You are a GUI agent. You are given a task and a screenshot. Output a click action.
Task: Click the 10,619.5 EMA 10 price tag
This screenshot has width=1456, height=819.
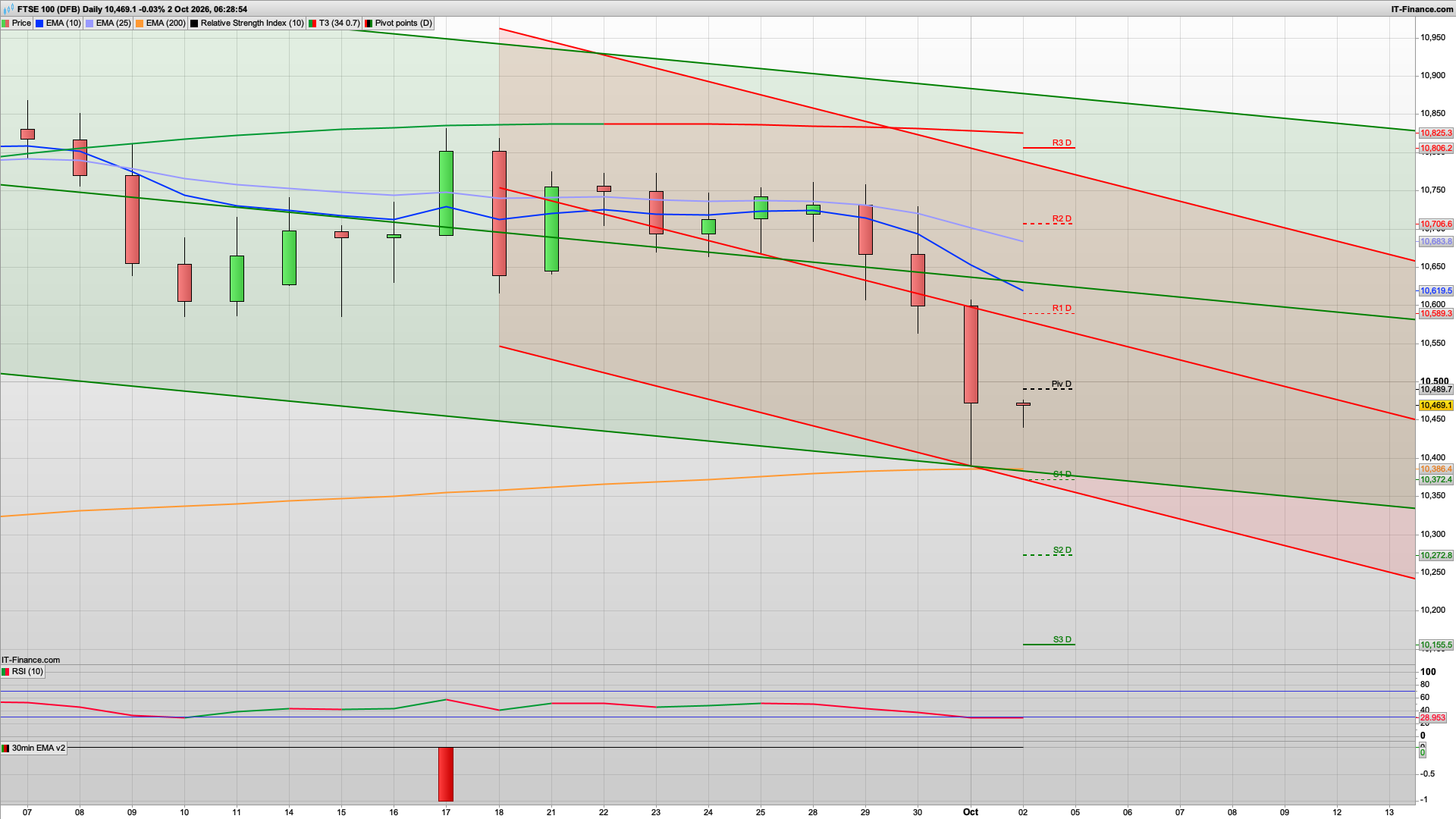(1436, 290)
